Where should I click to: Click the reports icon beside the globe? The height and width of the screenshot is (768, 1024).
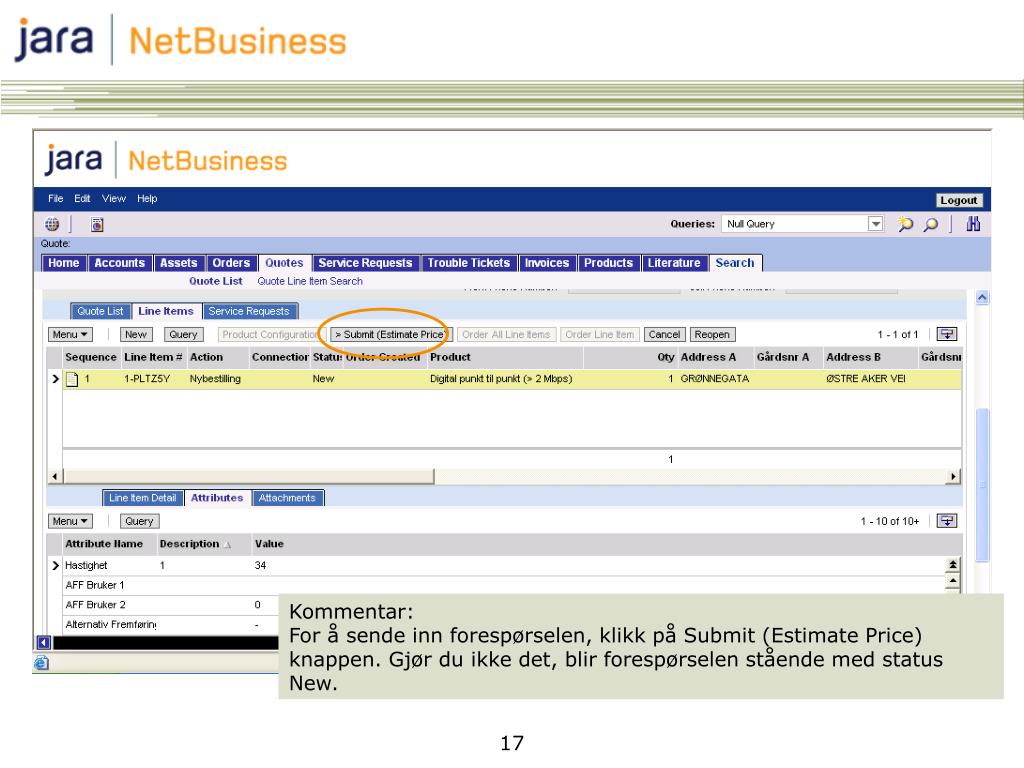[97, 225]
